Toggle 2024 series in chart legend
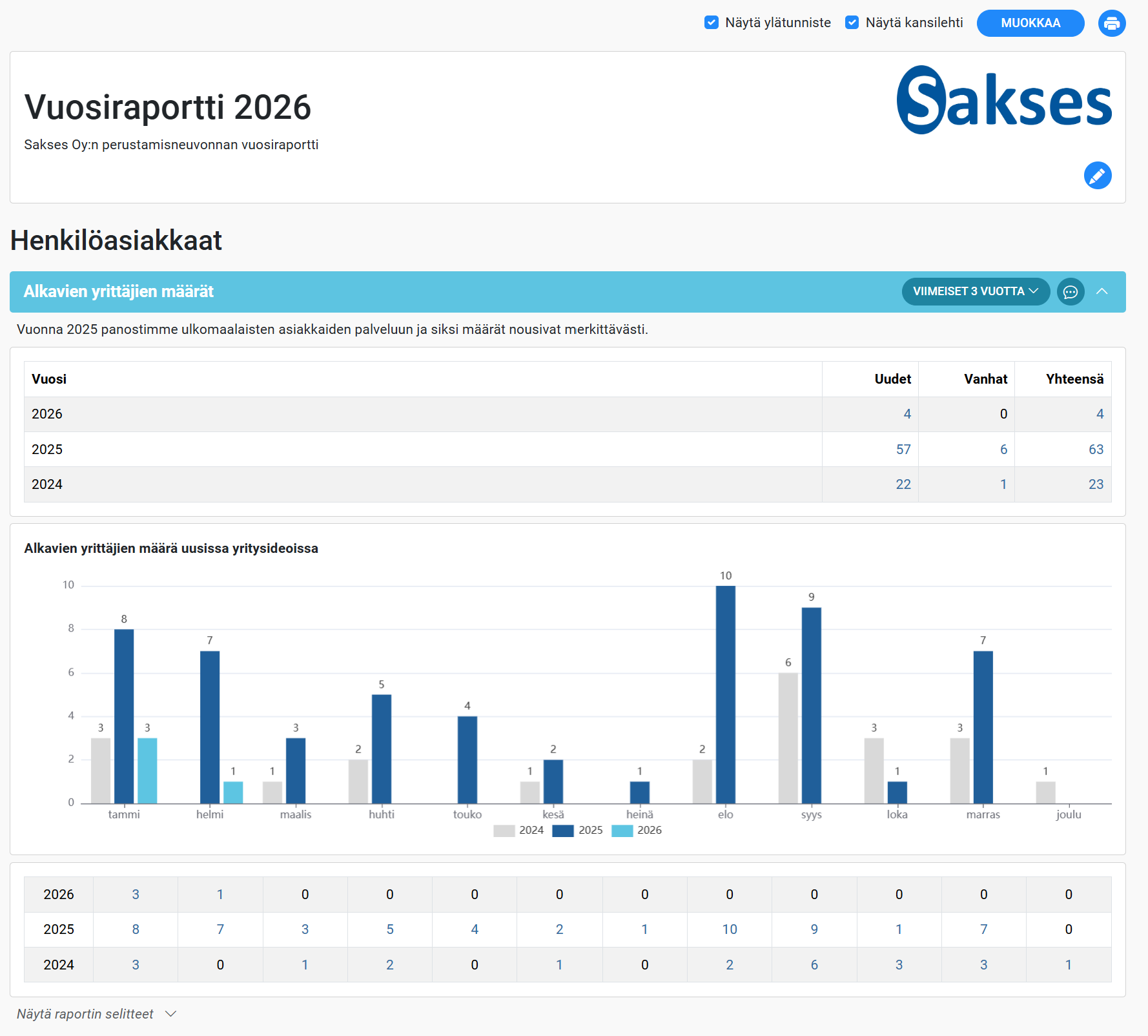This screenshot has height=1036, width=1148. click(518, 831)
